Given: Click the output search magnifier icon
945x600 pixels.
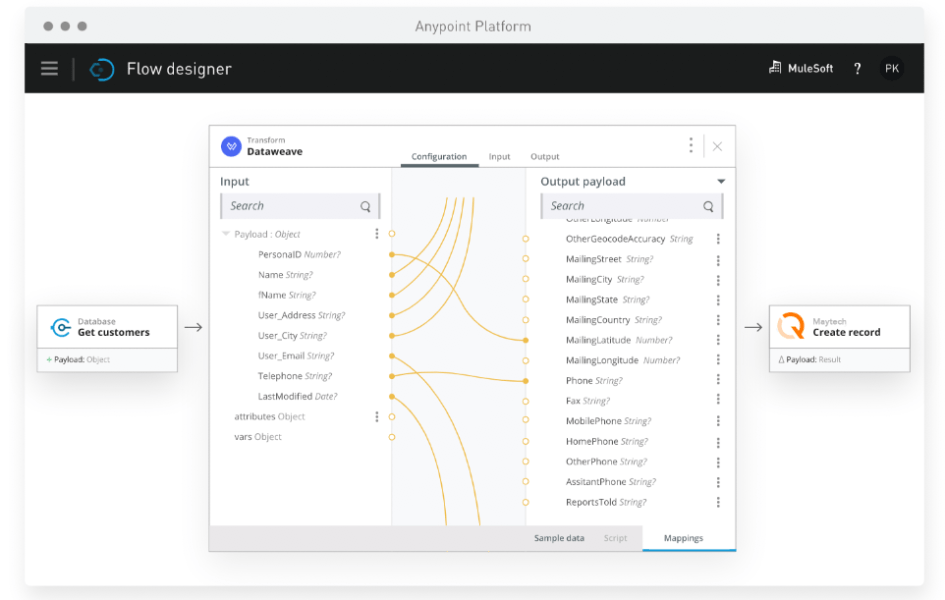Looking at the screenshot, I should coord(708,207).
